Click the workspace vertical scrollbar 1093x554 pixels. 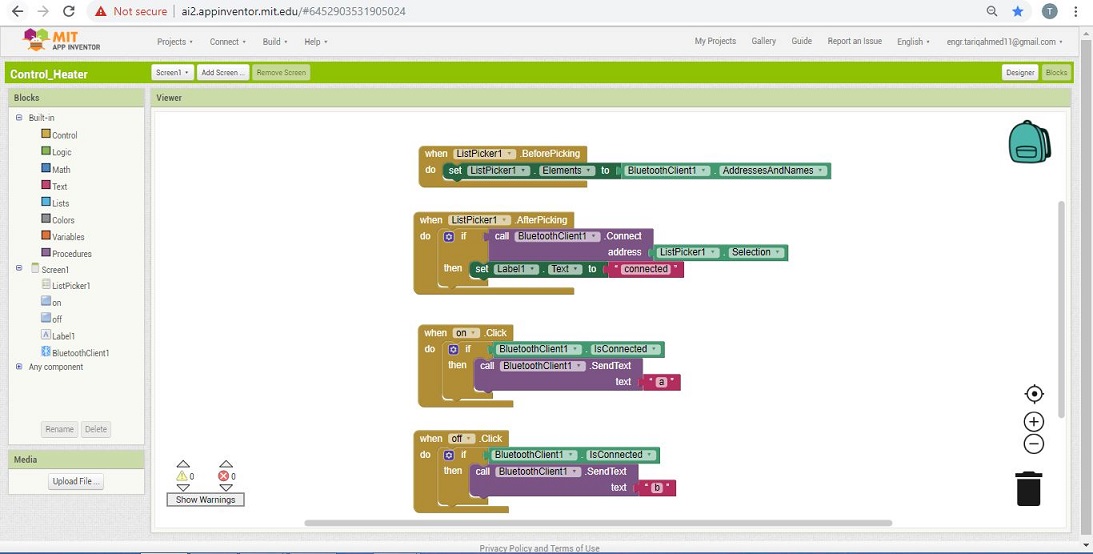[1062, 309]
